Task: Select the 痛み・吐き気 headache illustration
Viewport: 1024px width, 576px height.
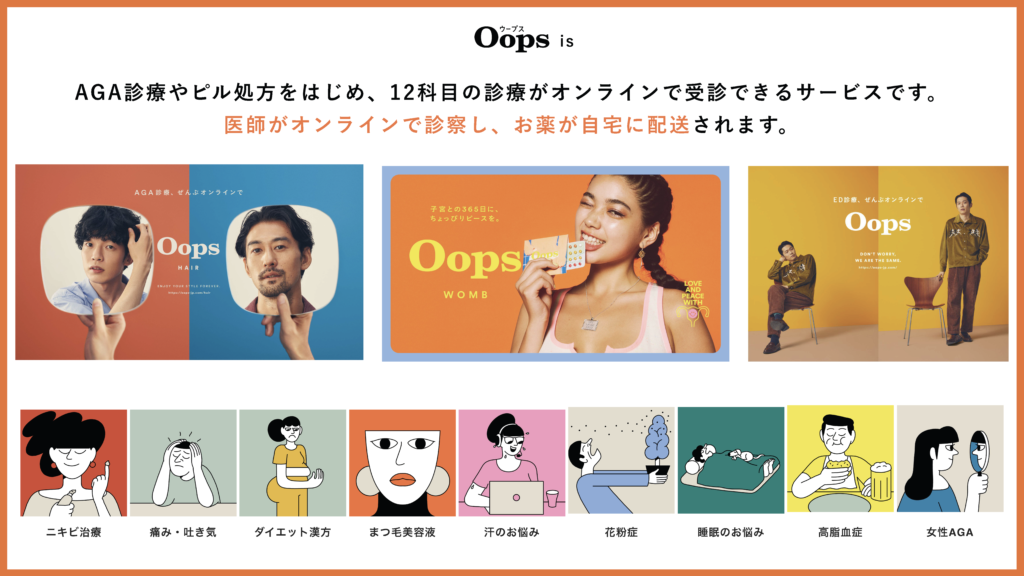Action: tap(183, 463)
